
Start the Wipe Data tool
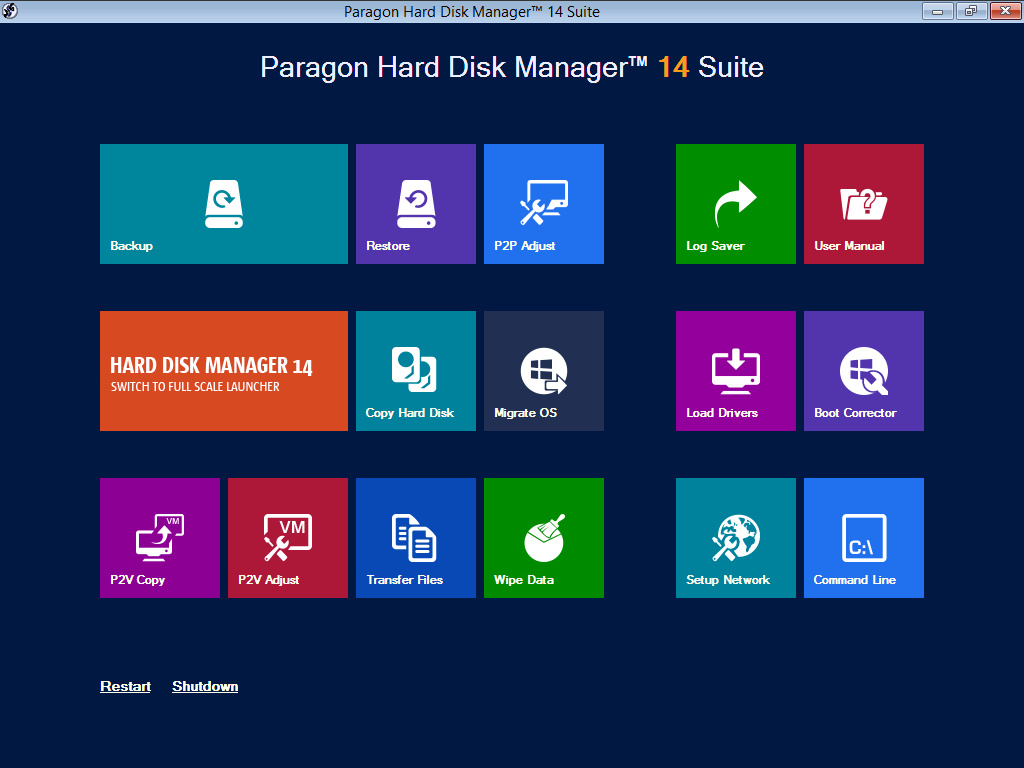coord(543,537)
